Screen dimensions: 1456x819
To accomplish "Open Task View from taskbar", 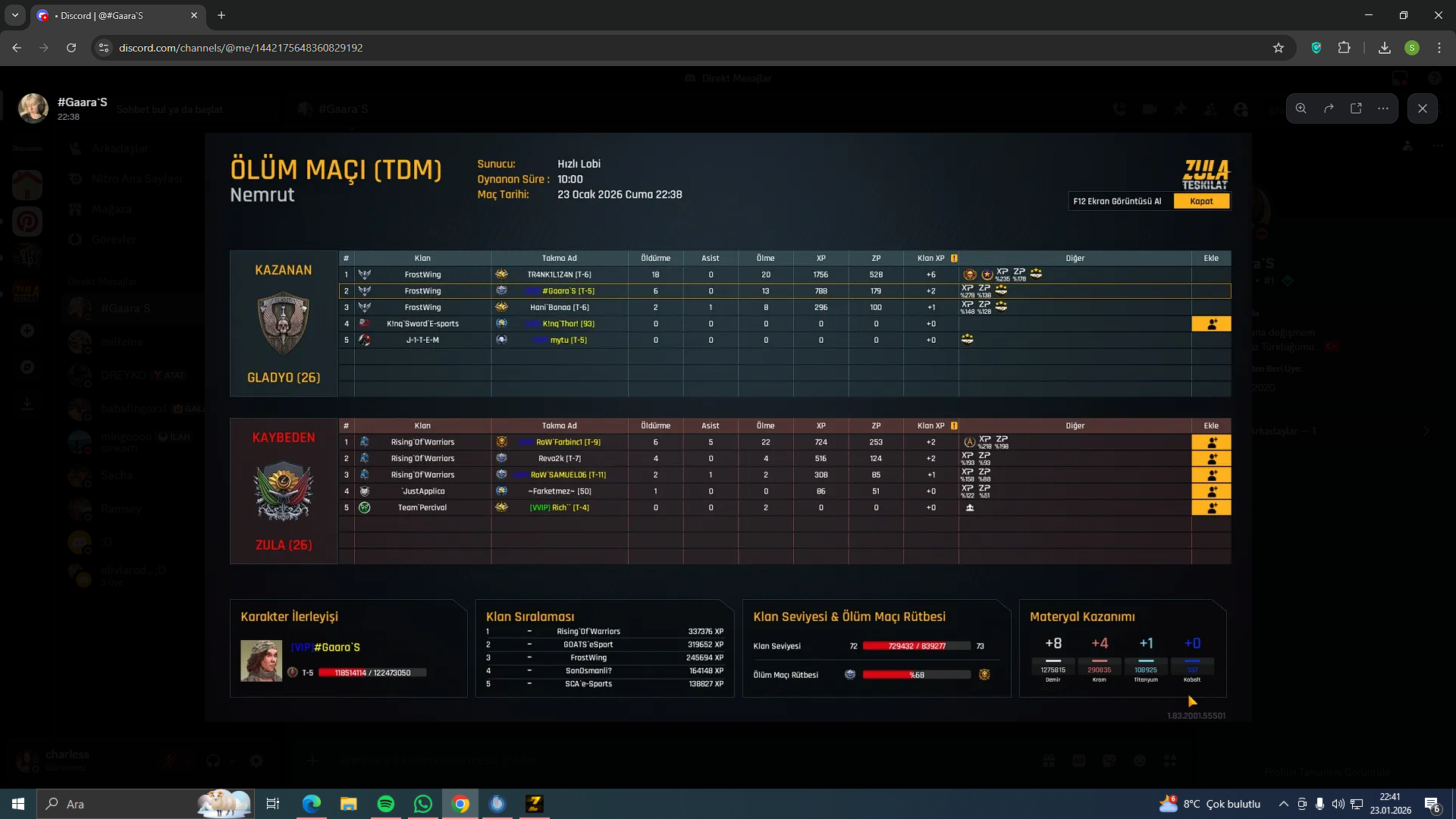I will click(x=273, y=804).
